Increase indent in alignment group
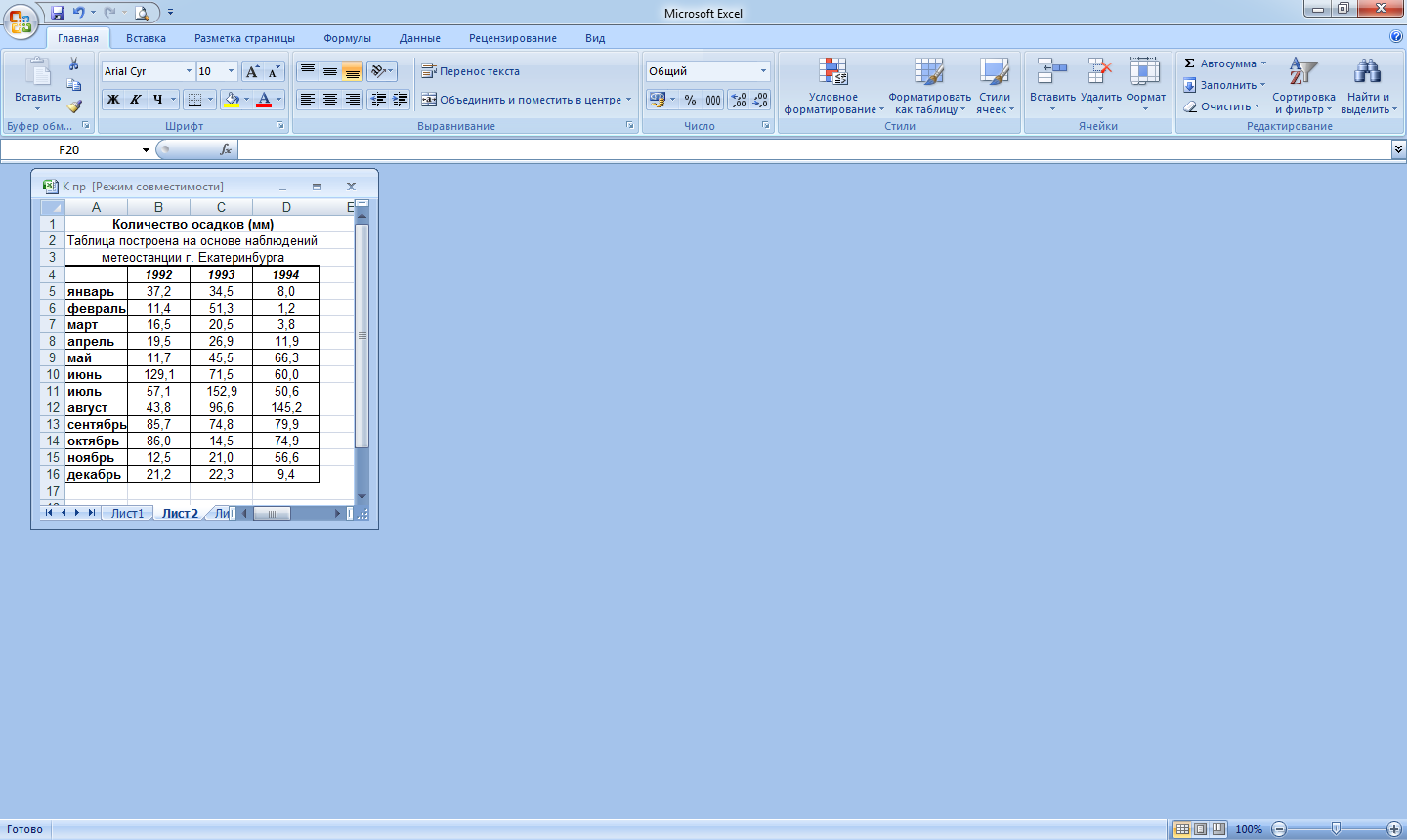The height and width of the screenshot is (840, 1407). 400,100
